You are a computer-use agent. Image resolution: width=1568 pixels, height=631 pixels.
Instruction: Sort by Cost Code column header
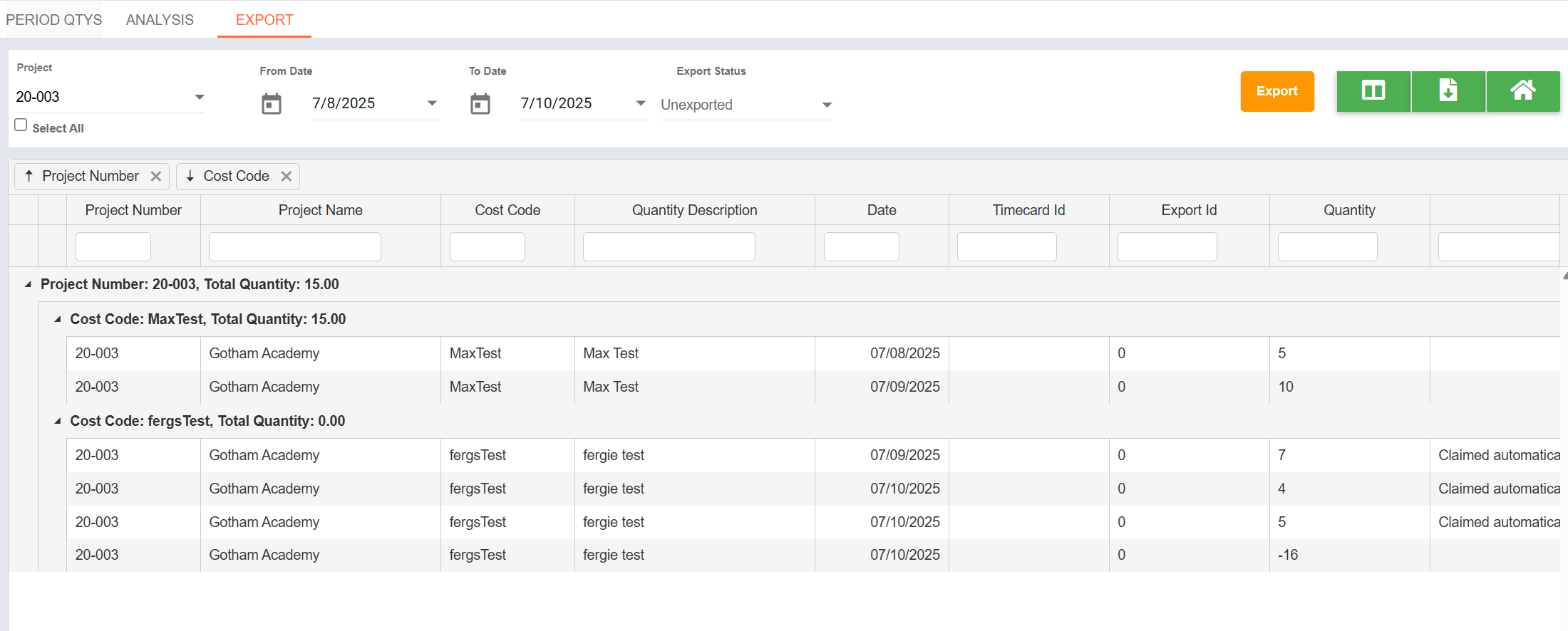click(507, 210)
